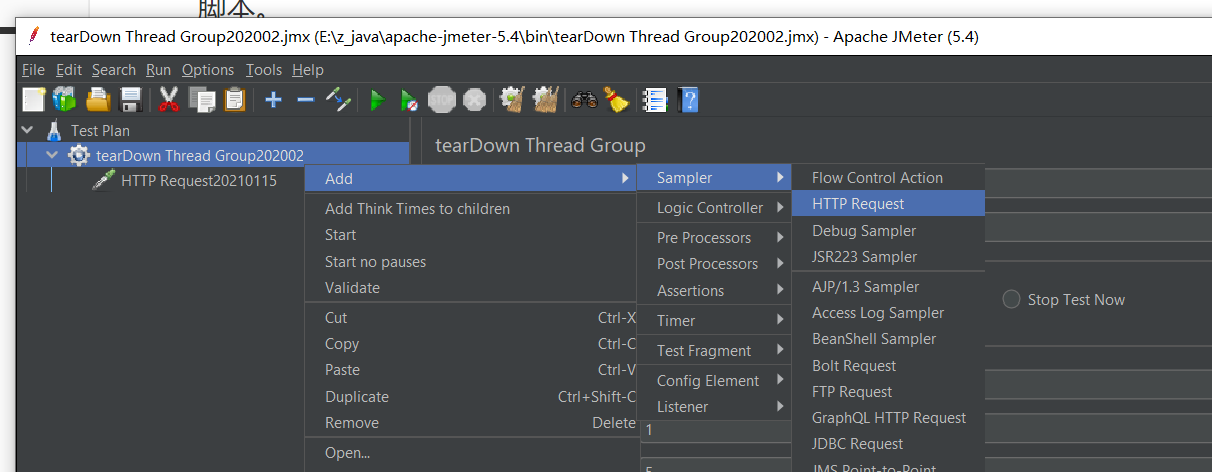Choose Bolt Request entry

(x=888, y=365)
